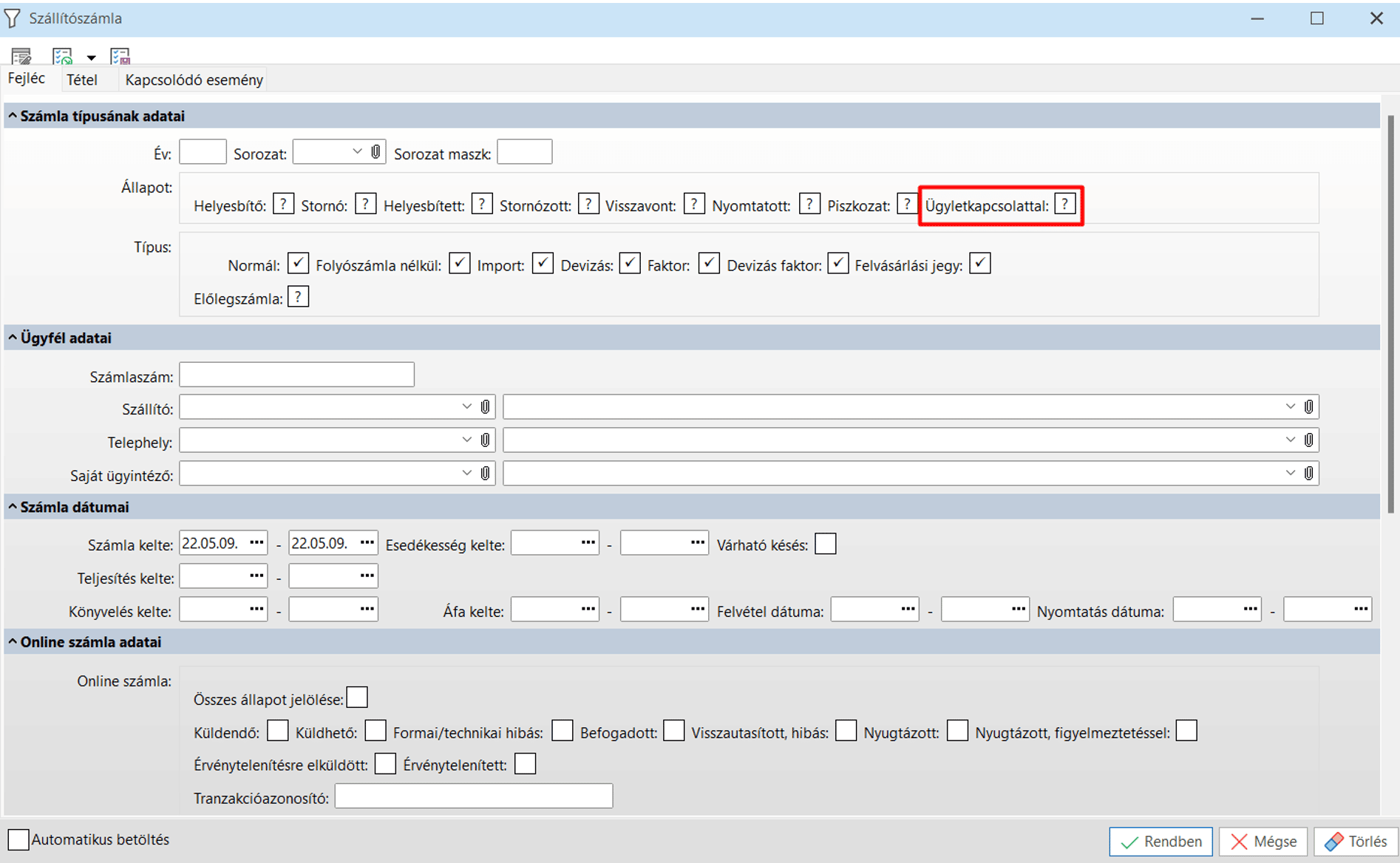Open the Szállító code dropdown
This screenshot has height=863, width=1400.
pyautogui.click(x=467, y=406)
